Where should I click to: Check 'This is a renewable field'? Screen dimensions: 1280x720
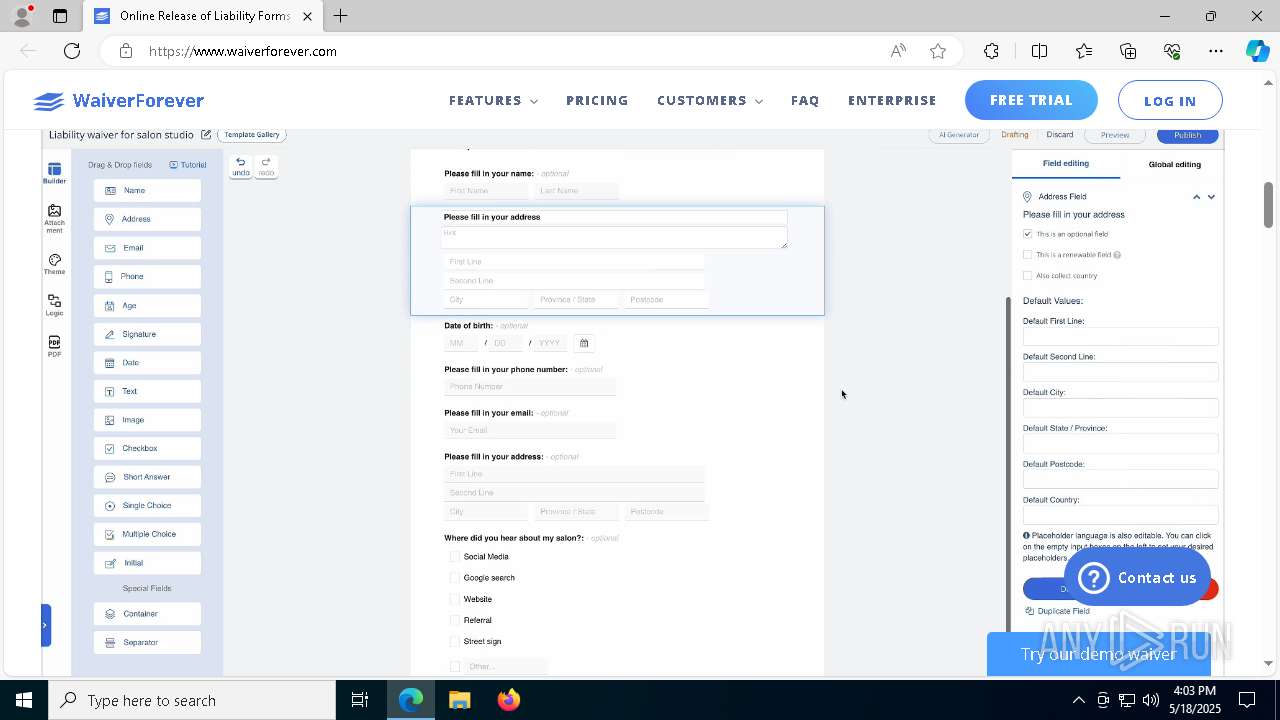tap(1027, 255)
